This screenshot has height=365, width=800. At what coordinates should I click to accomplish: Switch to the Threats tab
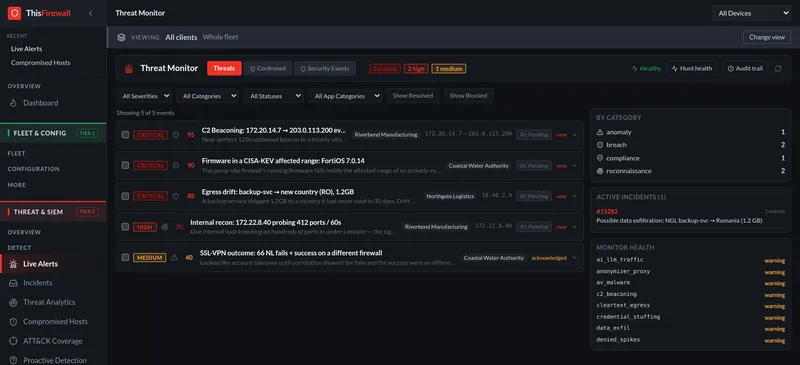click(x=224, y=68)
